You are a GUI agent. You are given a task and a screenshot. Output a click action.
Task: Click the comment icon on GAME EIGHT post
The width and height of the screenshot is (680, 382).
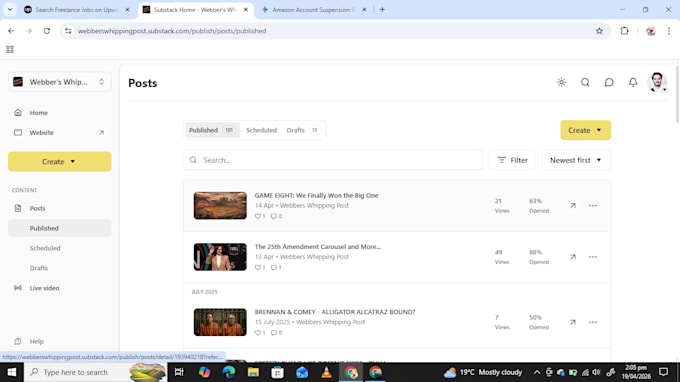[x=274, y=216]
